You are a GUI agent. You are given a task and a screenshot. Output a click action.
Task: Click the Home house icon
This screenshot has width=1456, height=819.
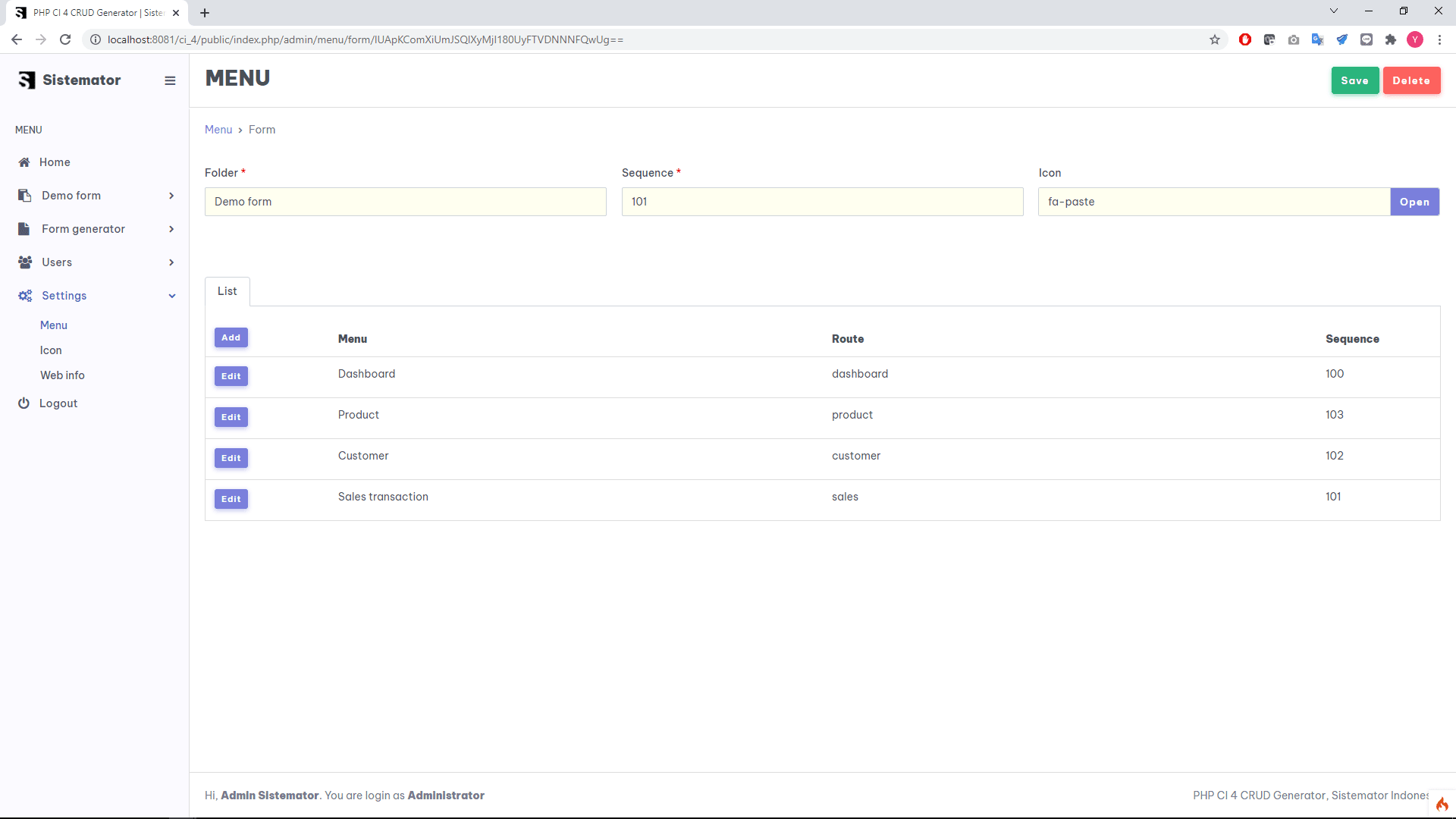click(24, 162)
